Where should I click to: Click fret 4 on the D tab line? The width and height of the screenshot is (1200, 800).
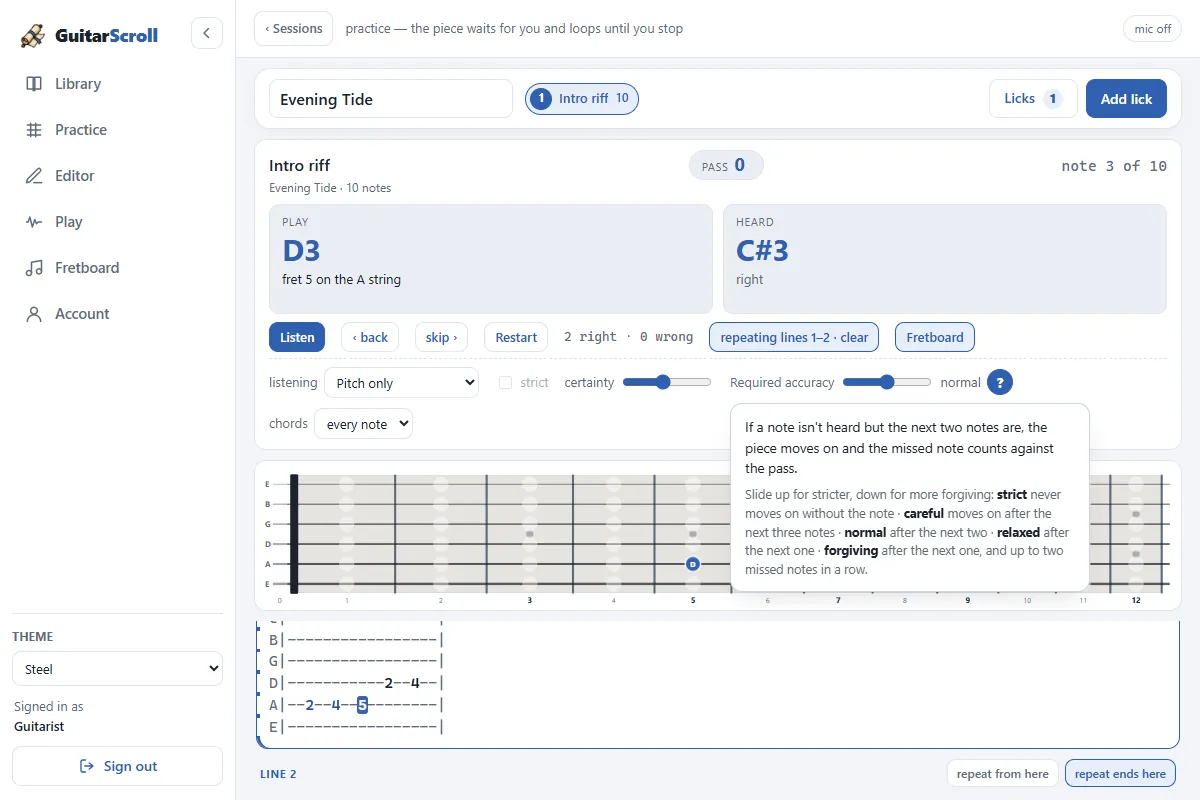[415, 683]
